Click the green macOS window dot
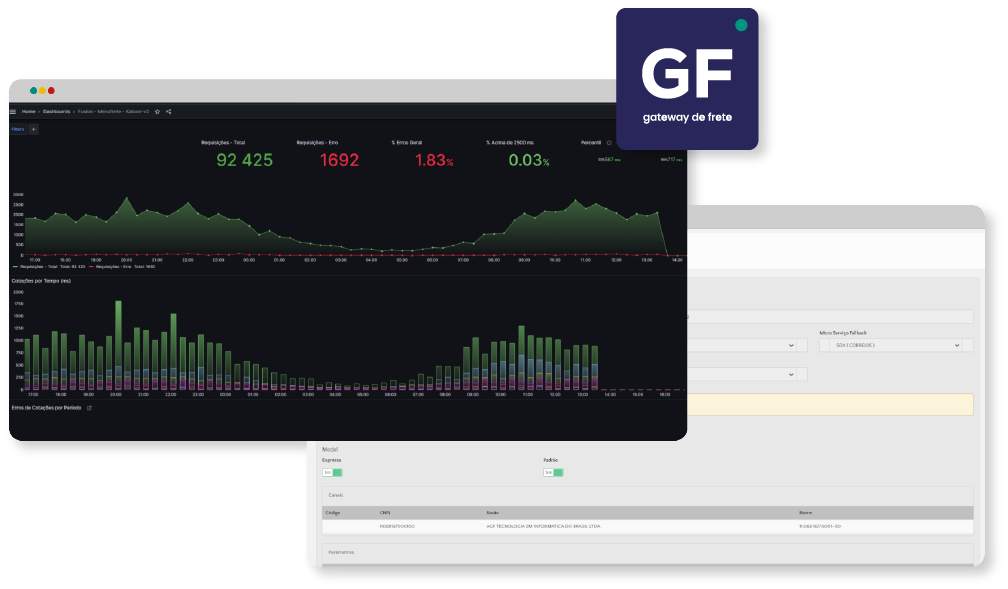 [33, 91]
